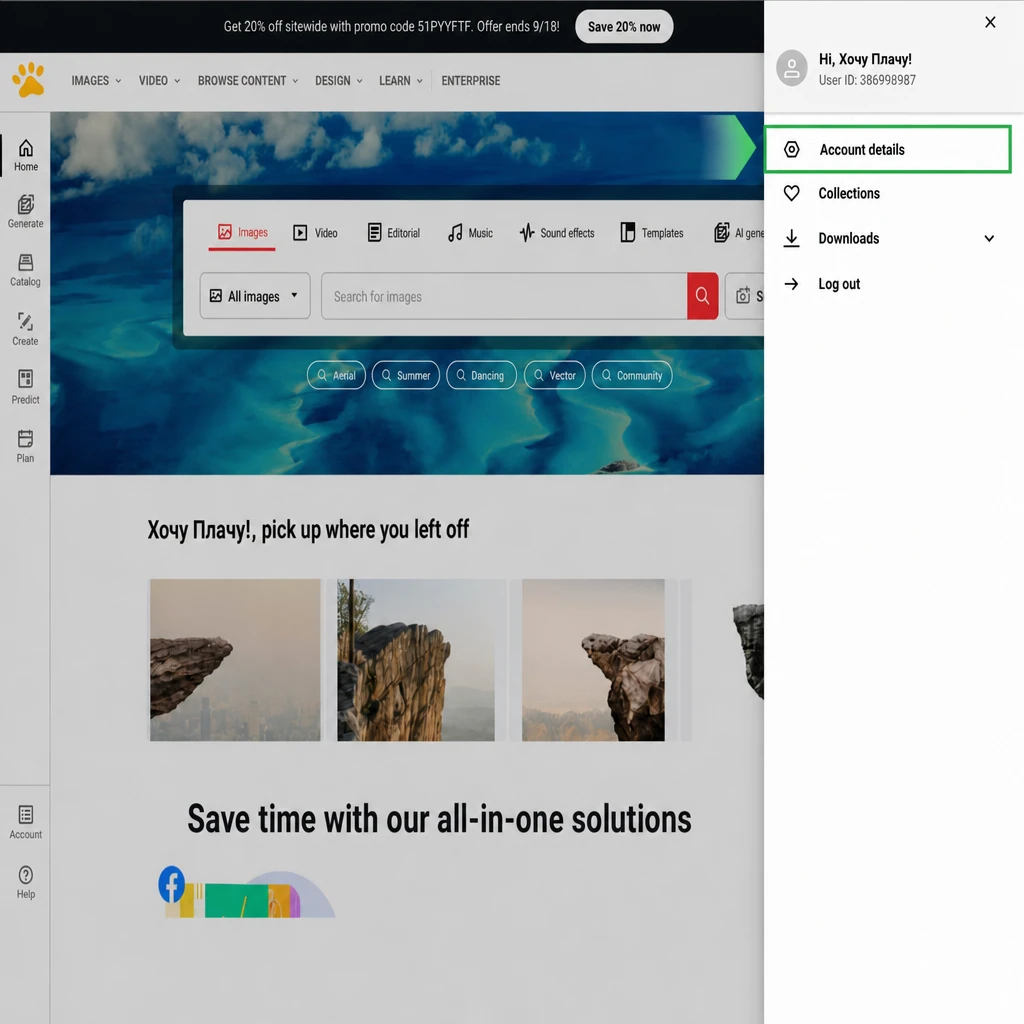Expand the IMAGES menu
This screenshot has height=1024, width=1024.
point(96,80)
